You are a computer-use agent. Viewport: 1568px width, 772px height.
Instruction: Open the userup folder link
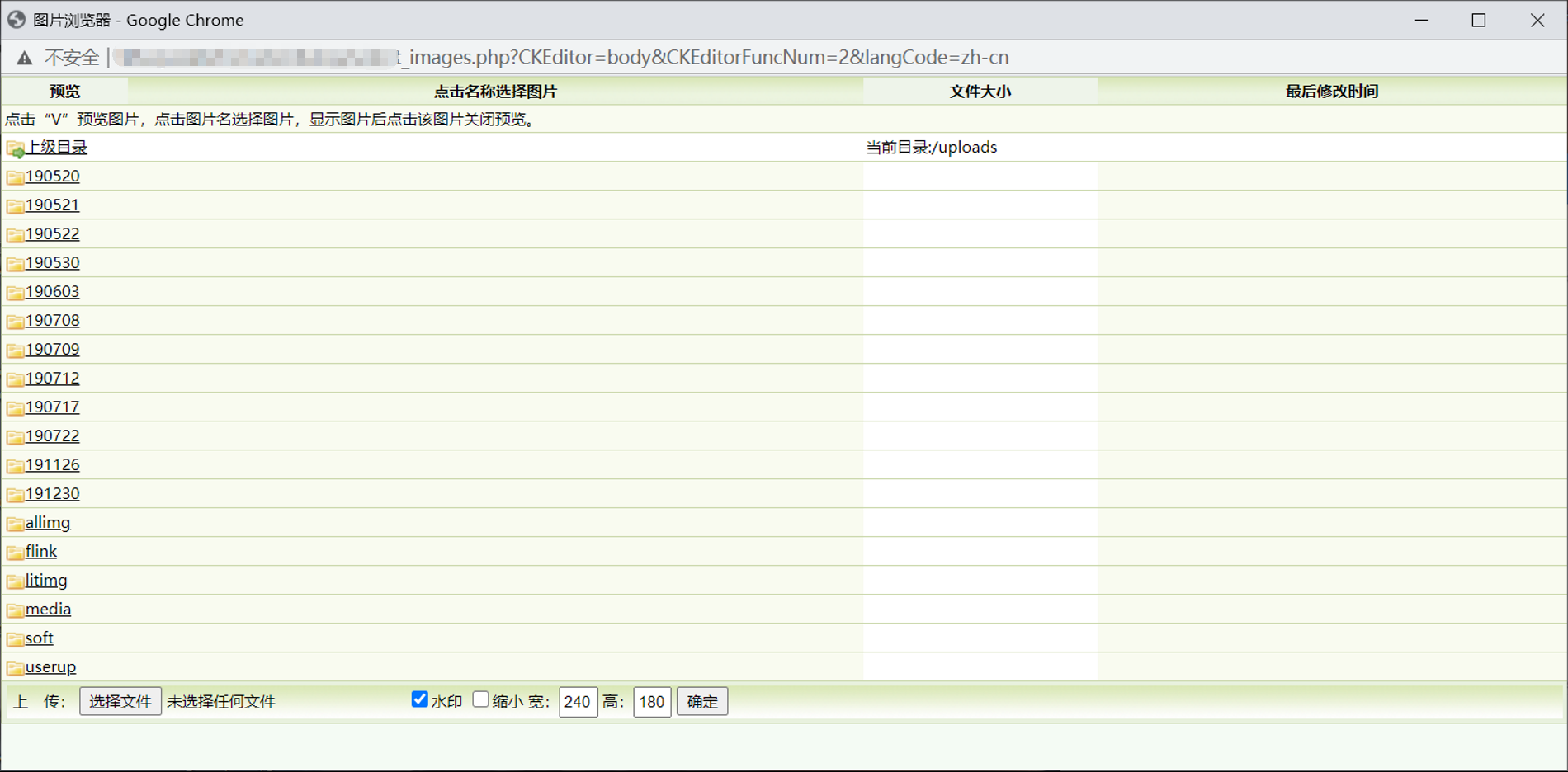coord(51,666)
